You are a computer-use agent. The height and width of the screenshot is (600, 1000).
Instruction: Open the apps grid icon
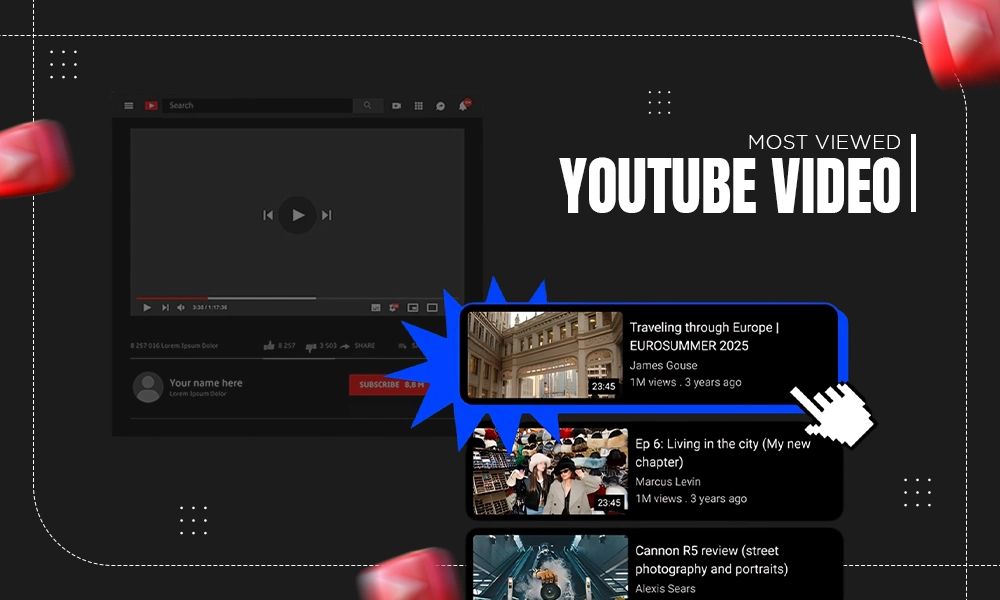click(x=418, y=106)
